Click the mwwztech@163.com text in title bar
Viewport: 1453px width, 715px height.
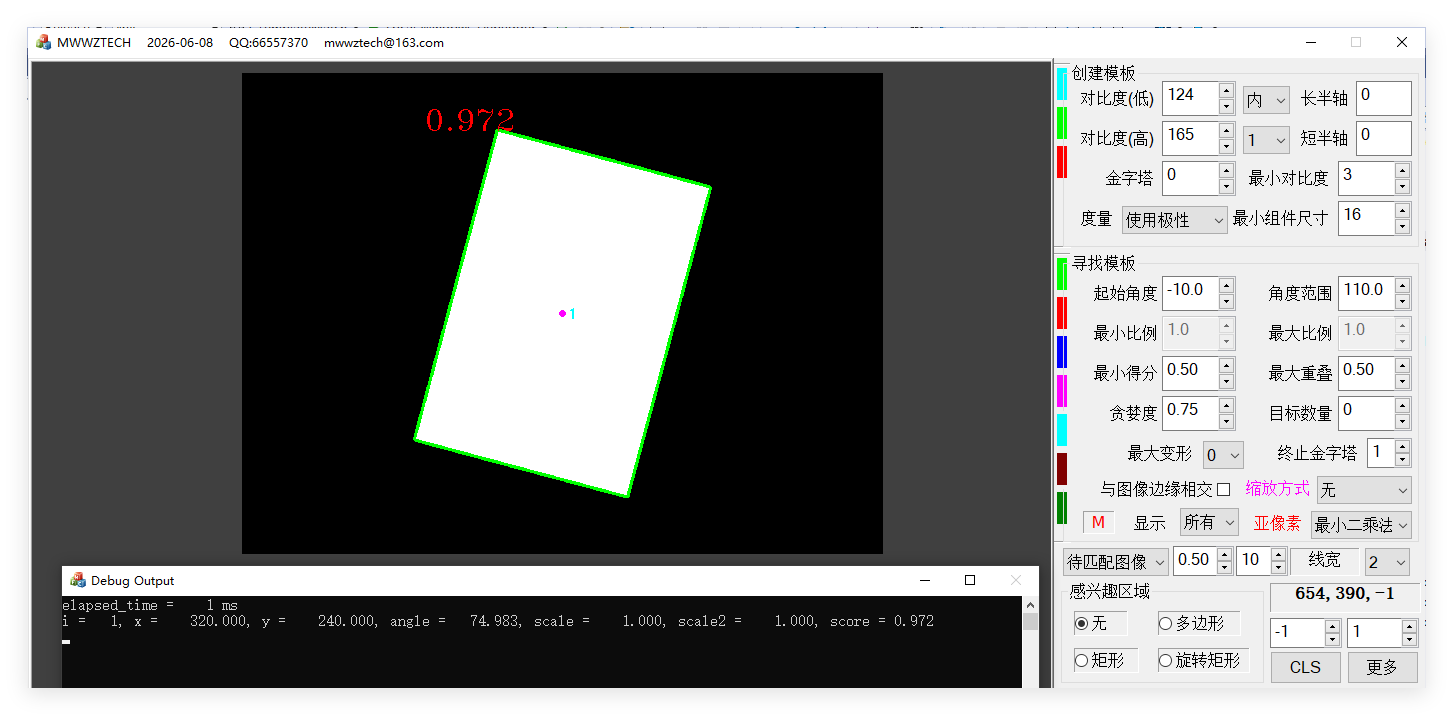tap(384, 42)
